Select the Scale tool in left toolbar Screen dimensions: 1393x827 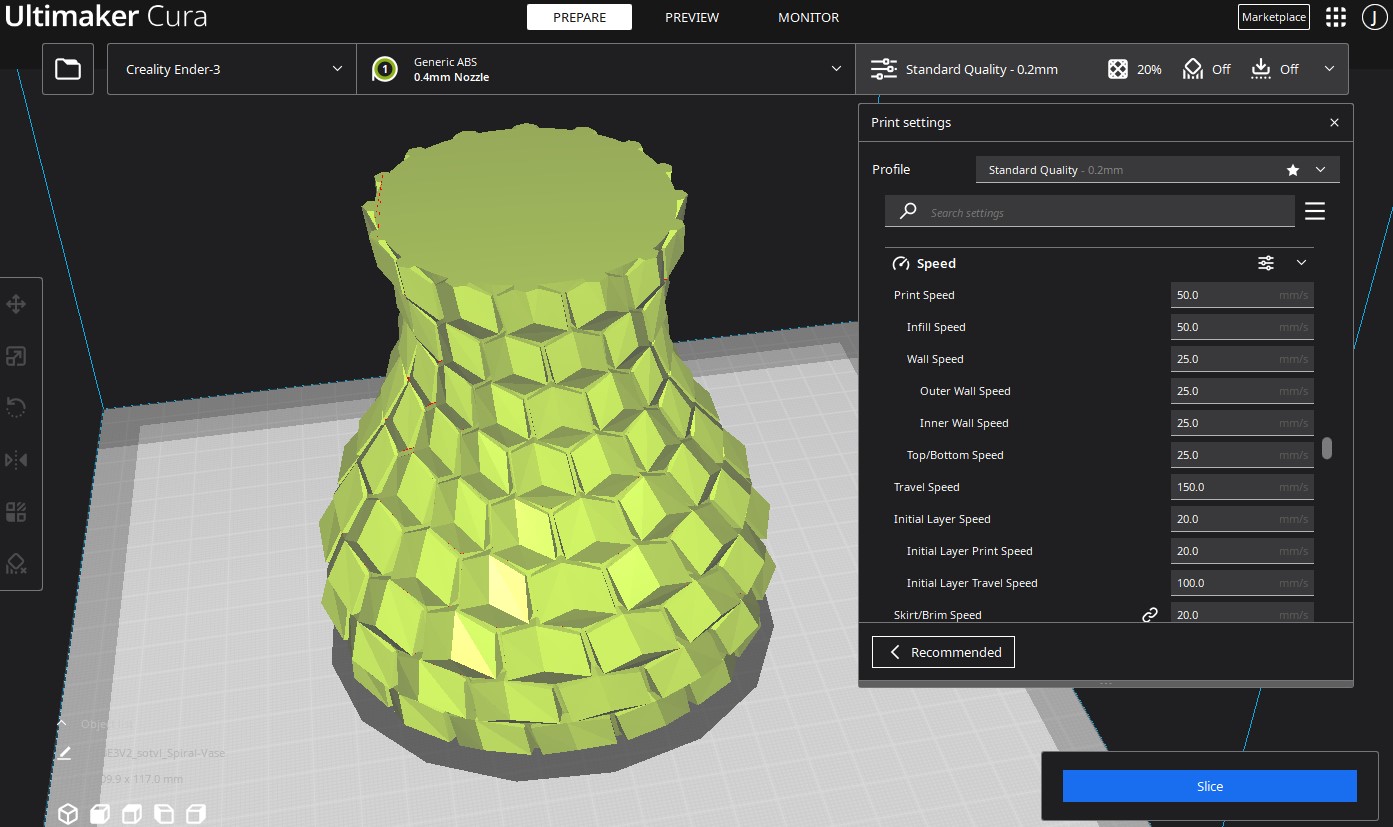coord(16,356)
